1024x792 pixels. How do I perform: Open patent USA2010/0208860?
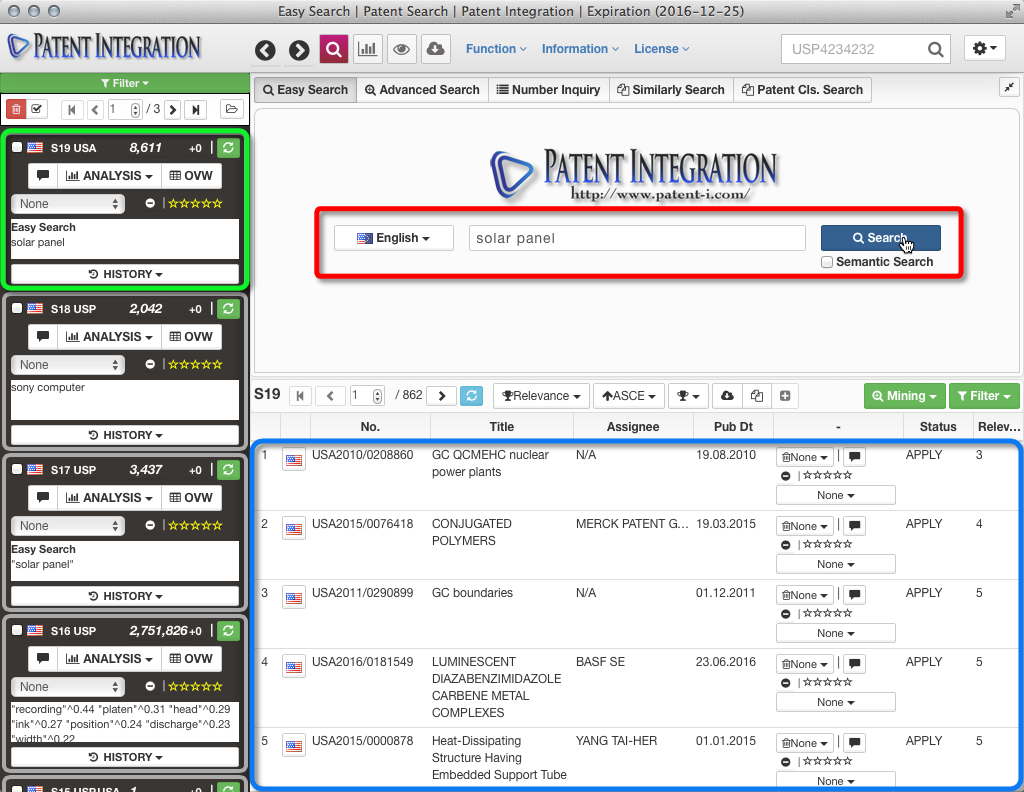point(362,455)
